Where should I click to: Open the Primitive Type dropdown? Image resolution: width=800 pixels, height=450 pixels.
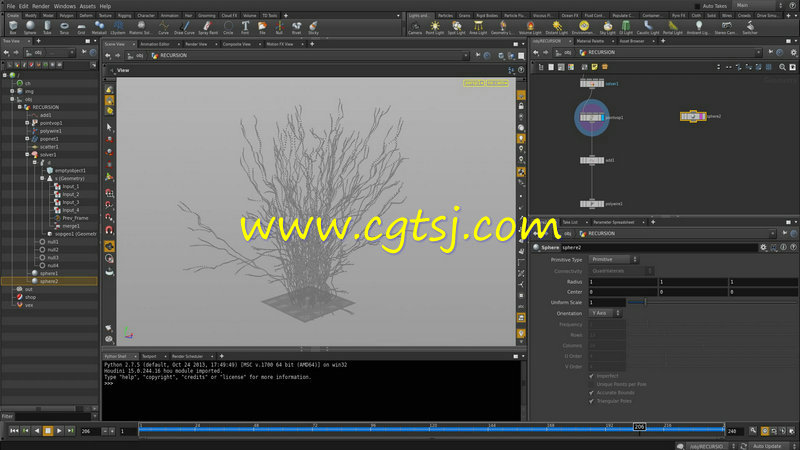pos(613,260)
